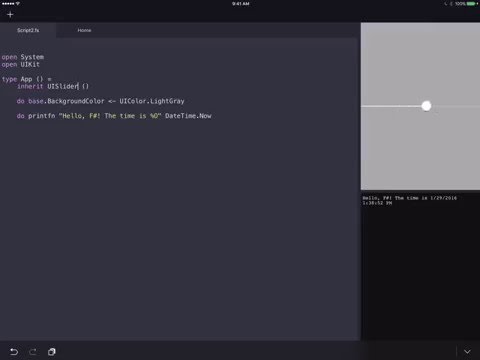Redo the last undone edit
Image resolution: width=480 pixels, height=360 pixels.
pyautogui.click(x=33, y=352)
